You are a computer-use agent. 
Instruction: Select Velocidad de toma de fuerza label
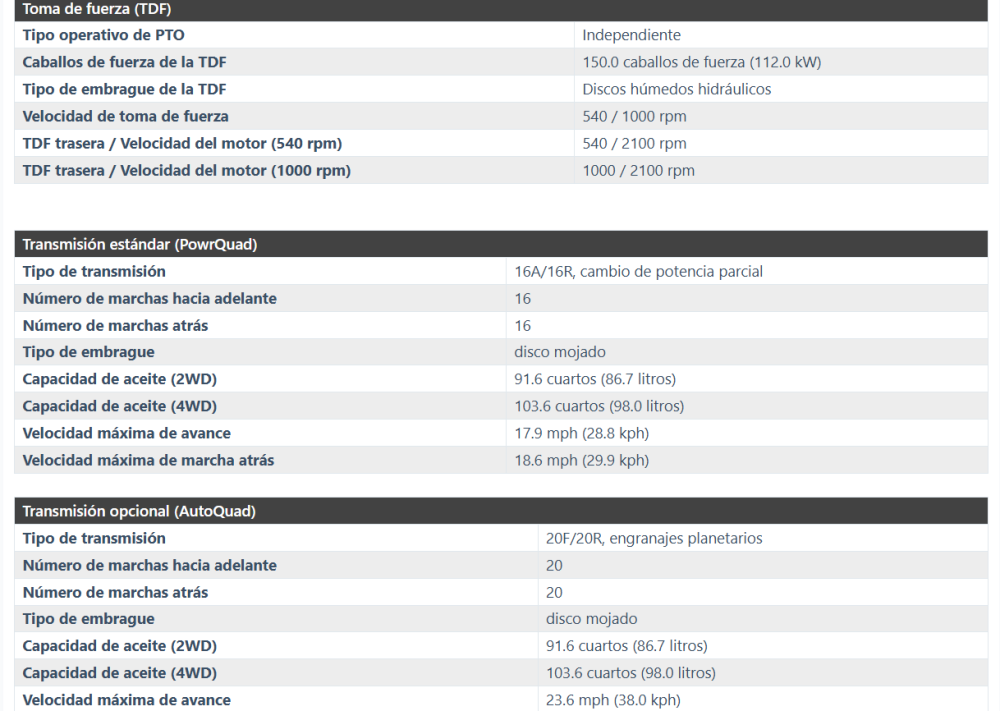(125, 116)
